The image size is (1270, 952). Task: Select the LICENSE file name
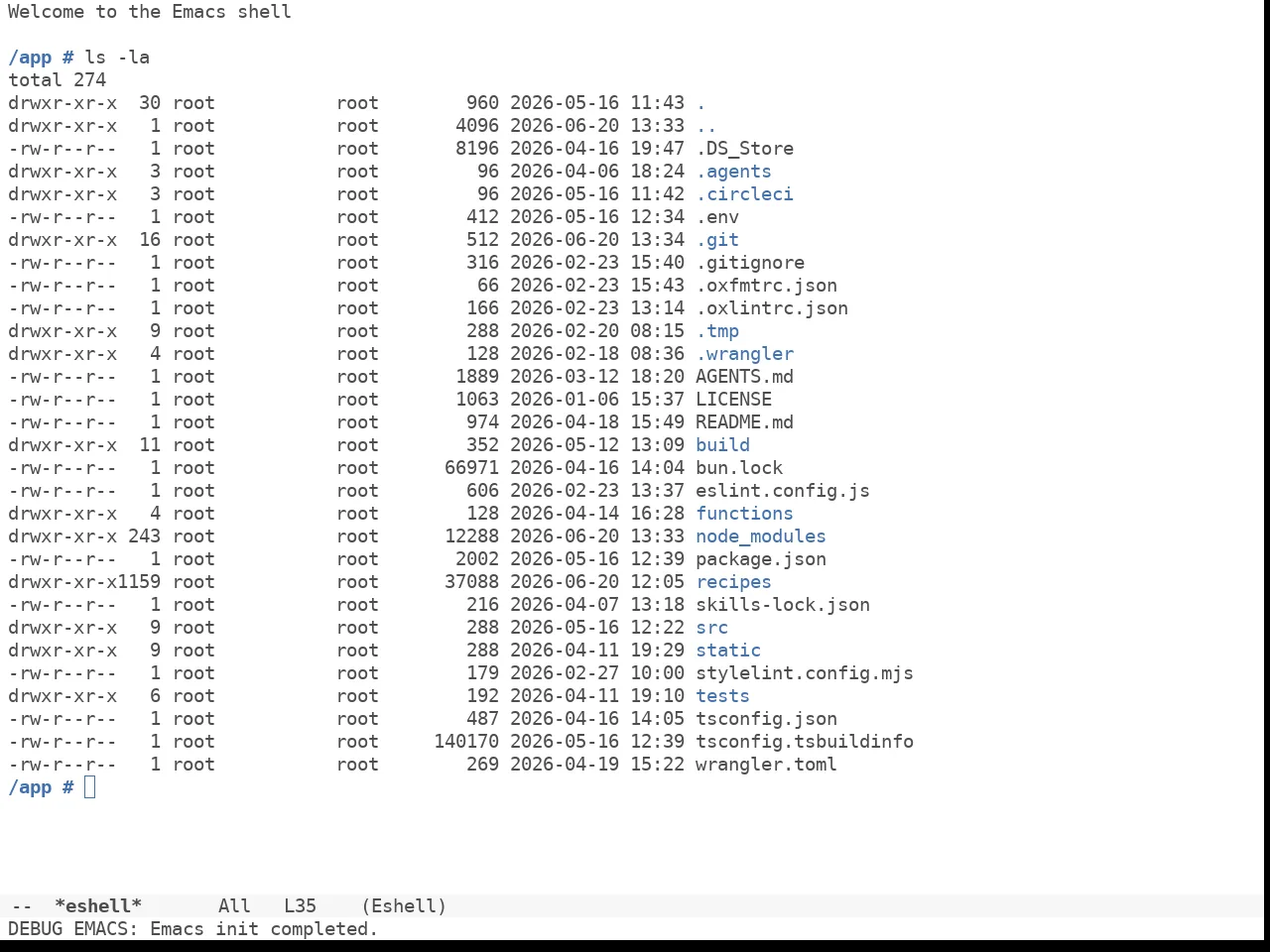(x=733, y=400)
